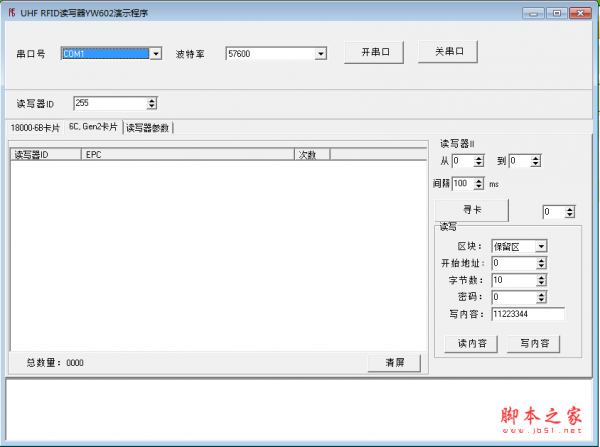Click the EPC column header
The height and width of the screenshot is (447, 600).
[x=188, y=155]
